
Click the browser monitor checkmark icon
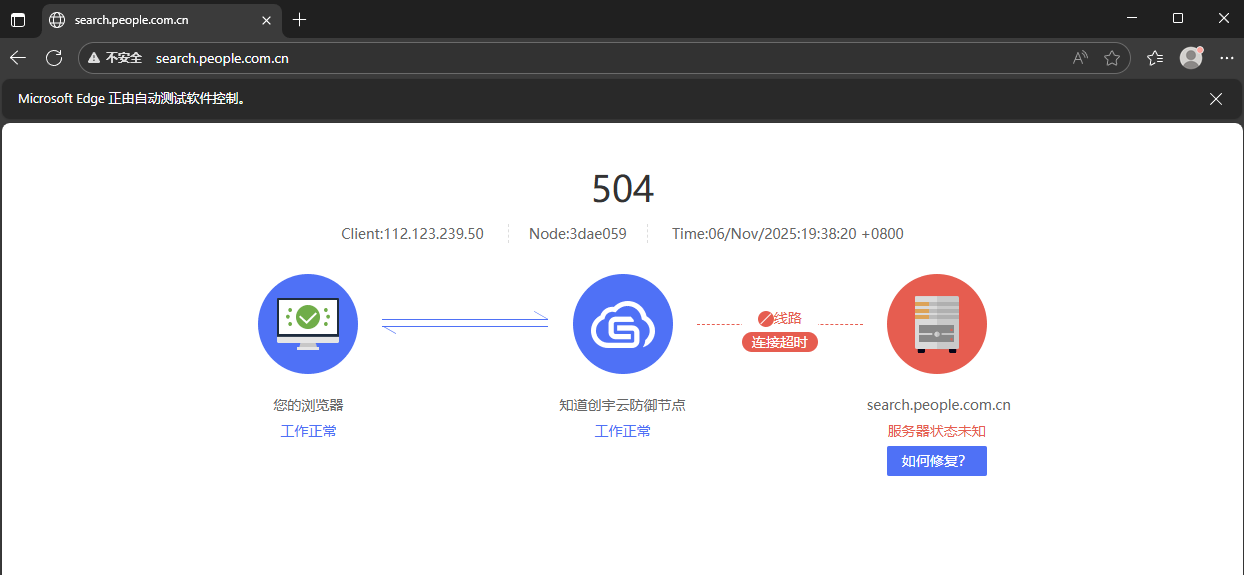308,323
